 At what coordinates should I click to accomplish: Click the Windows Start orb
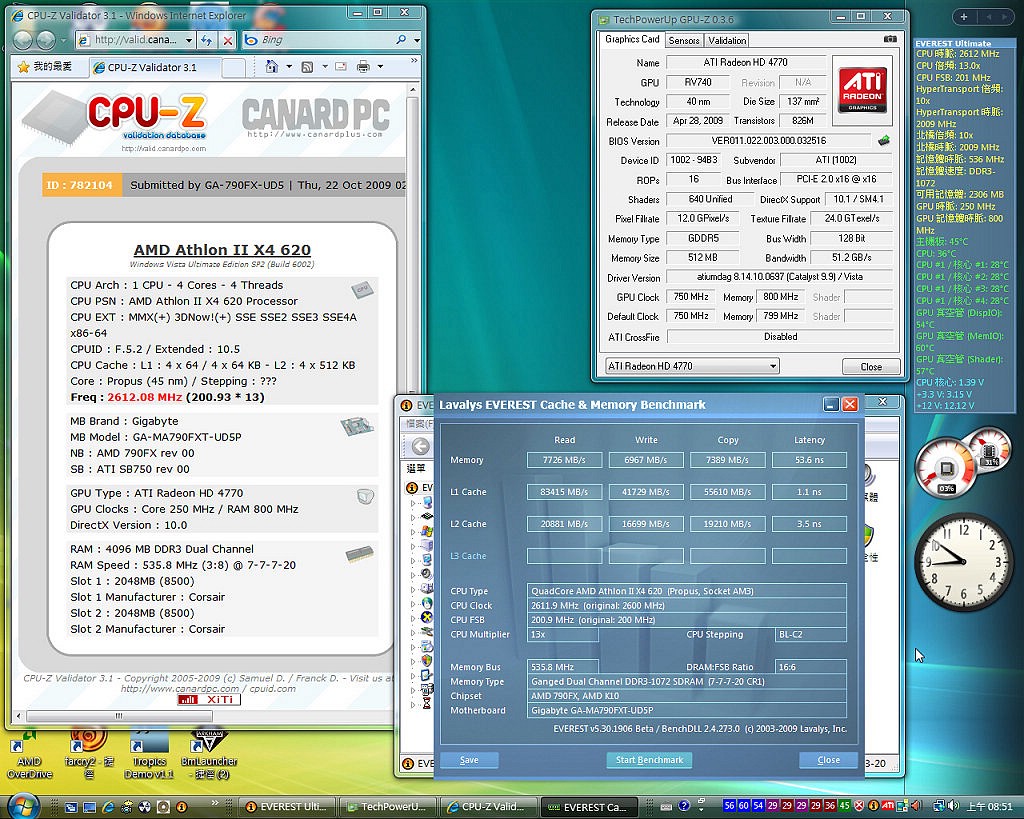pos(23,806)
